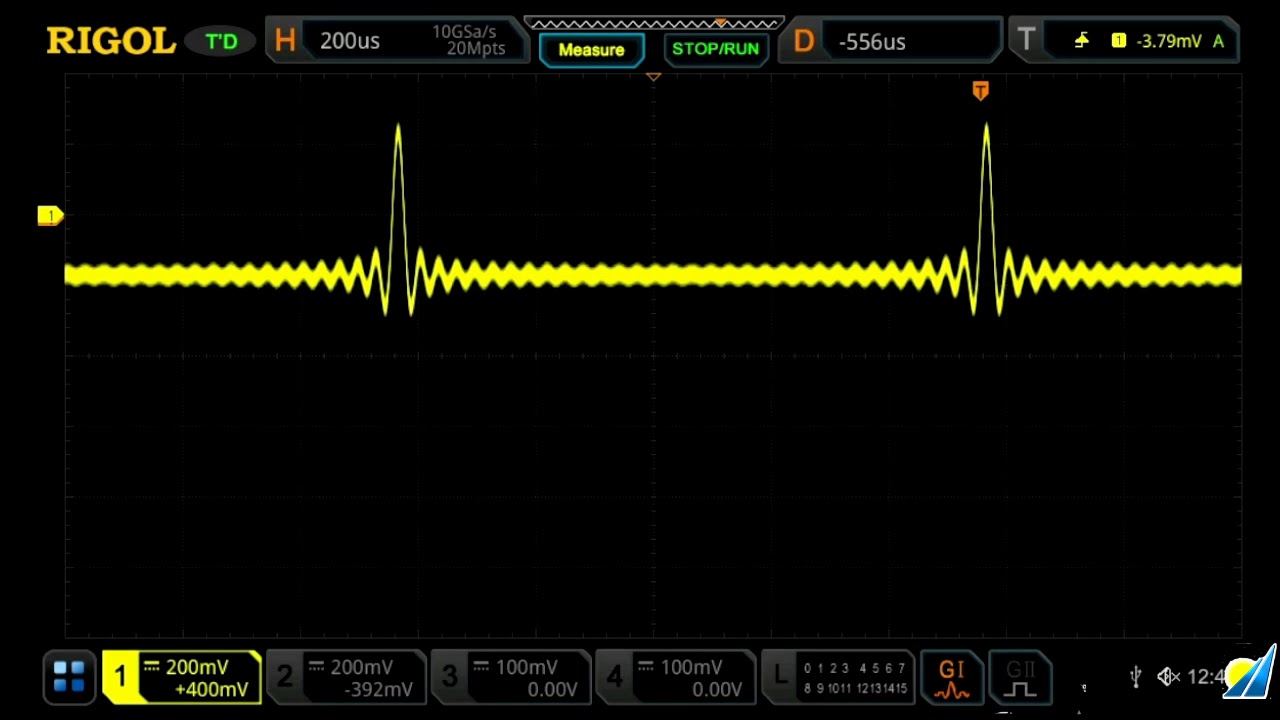Click the 20Mpts memory depth readout

[476, 48]
